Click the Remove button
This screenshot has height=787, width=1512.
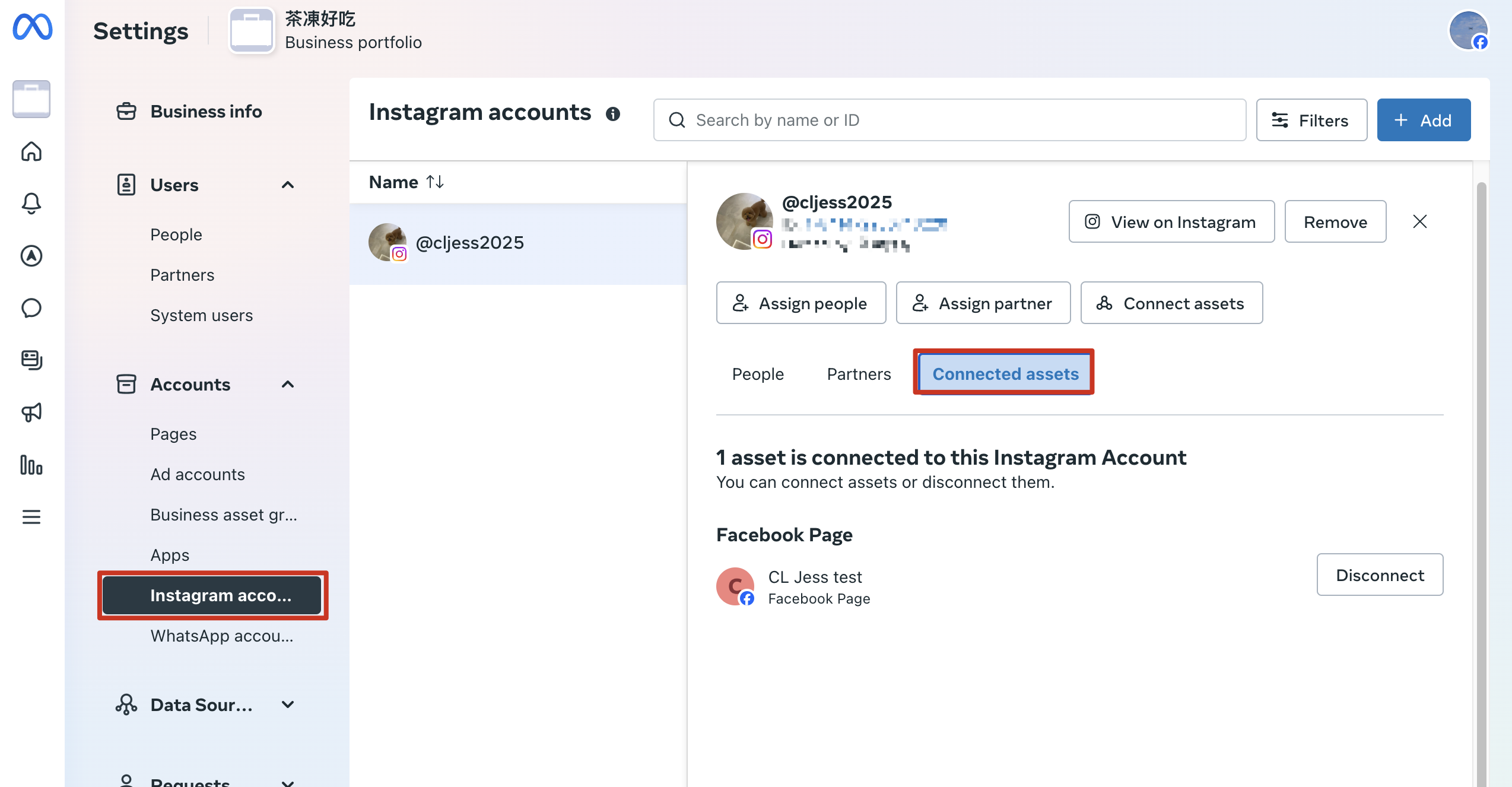(1335, 221)
